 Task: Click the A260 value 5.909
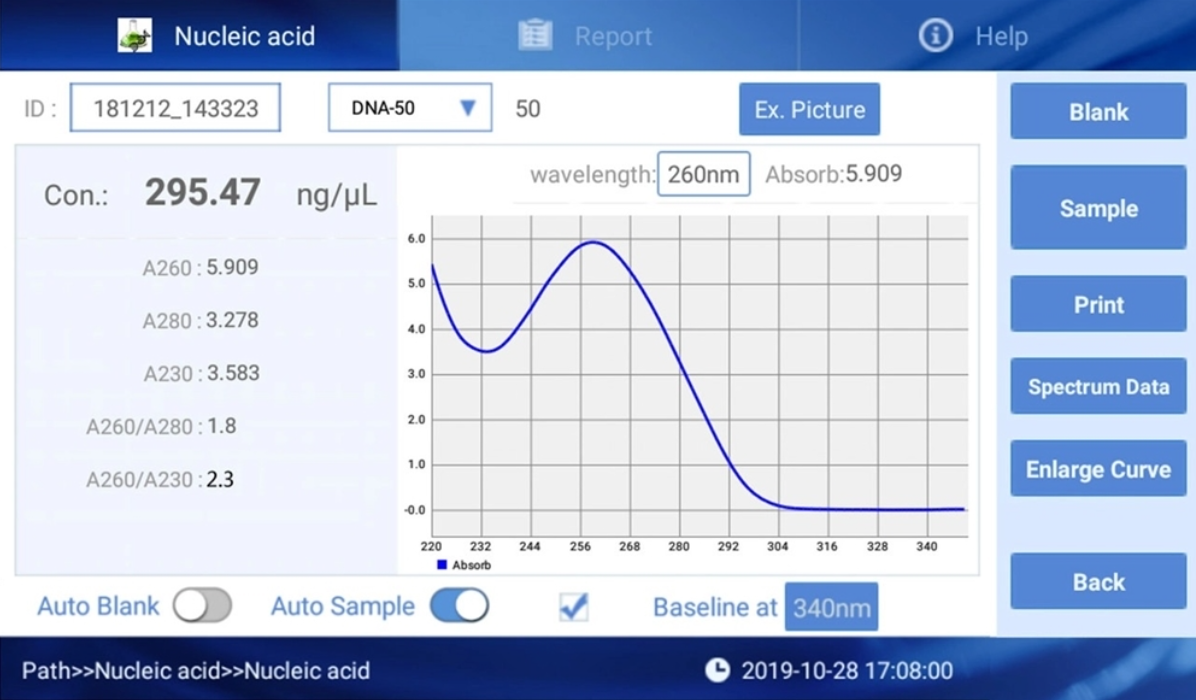point(233,267)
